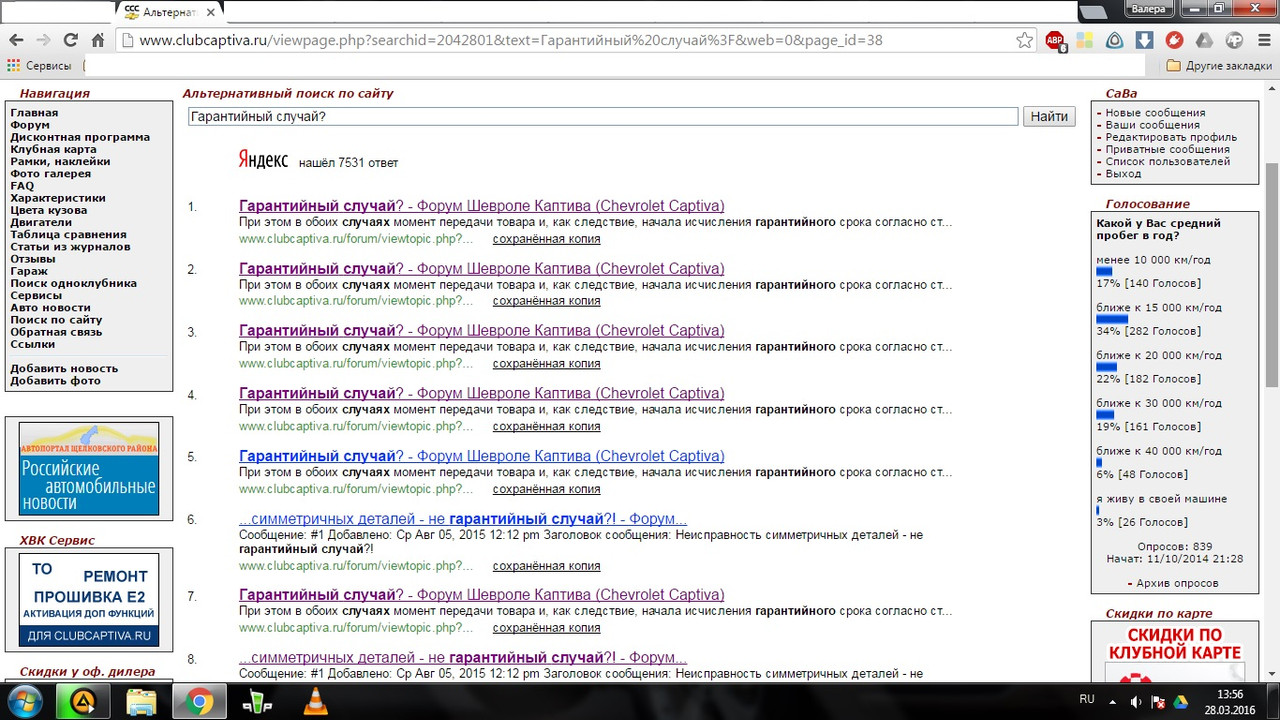
Task: Open the browser home page icon
Action: [97, 40]
